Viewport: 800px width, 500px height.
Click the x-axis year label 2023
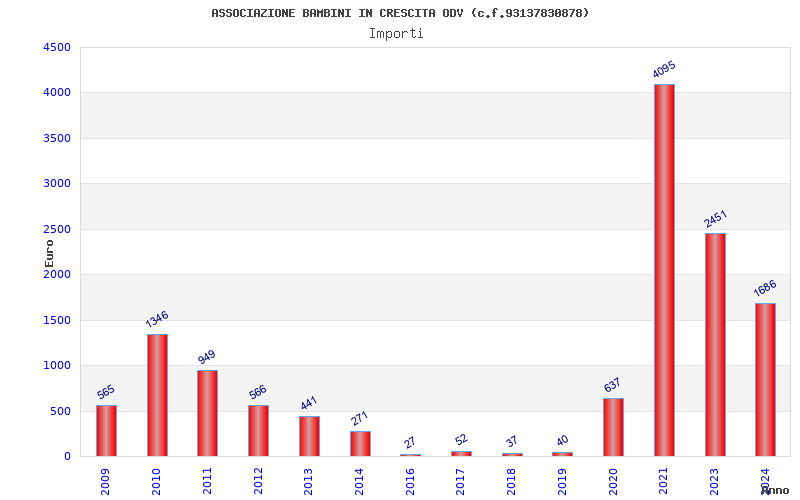[x=714, y=482]
